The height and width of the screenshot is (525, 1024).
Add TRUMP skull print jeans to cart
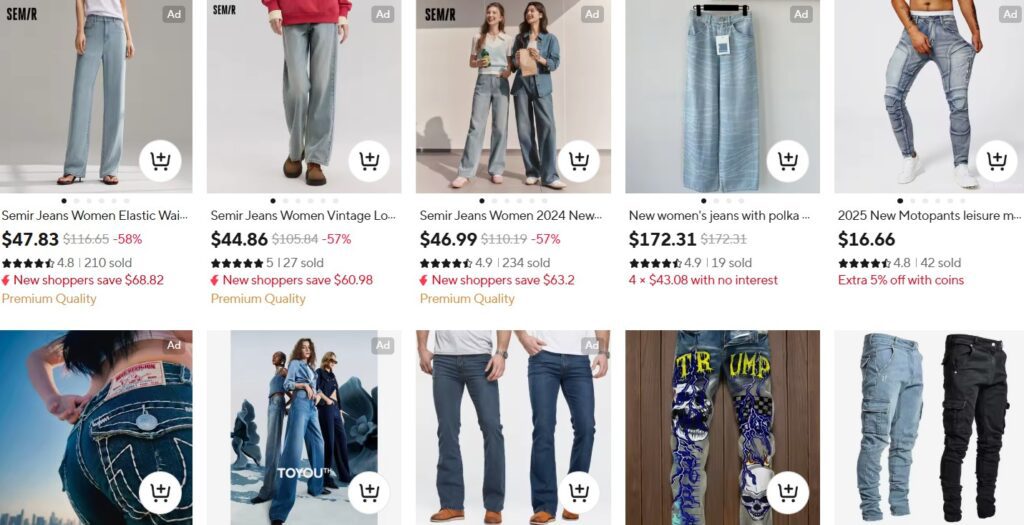pyautogui.click(x=787, y=492)
